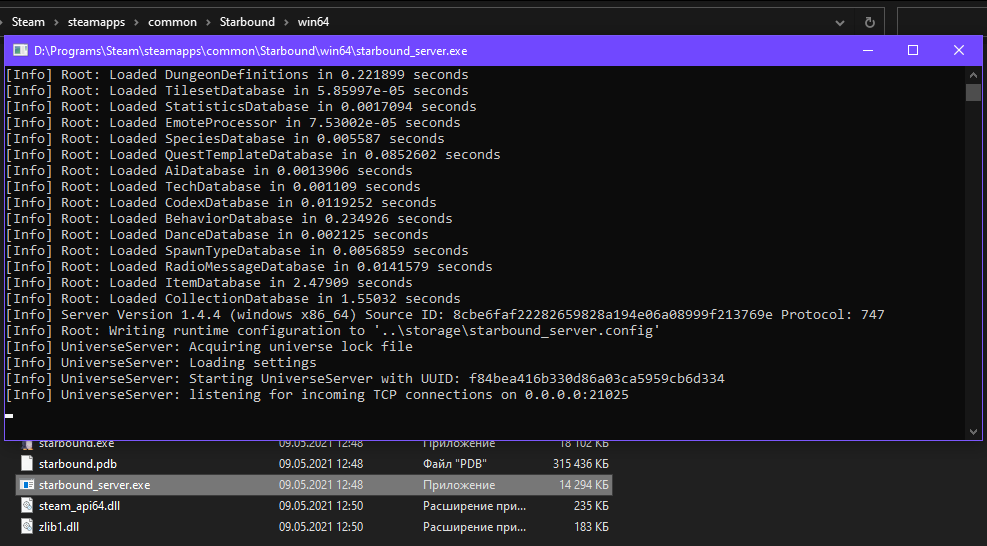Click the Acquiring universe lock file line
987x546 pixels.
[209, 347]
